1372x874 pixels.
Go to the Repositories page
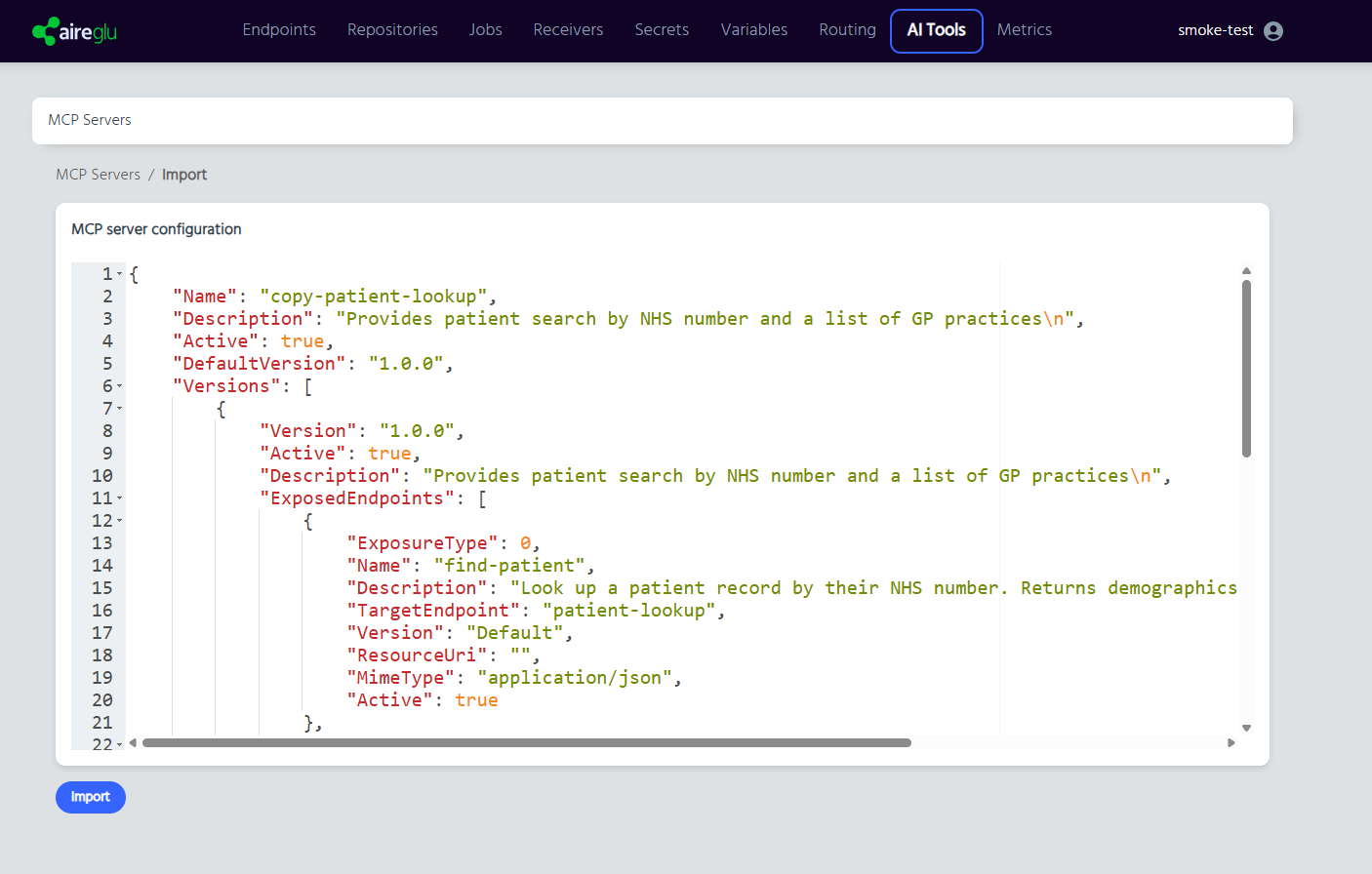392,30
